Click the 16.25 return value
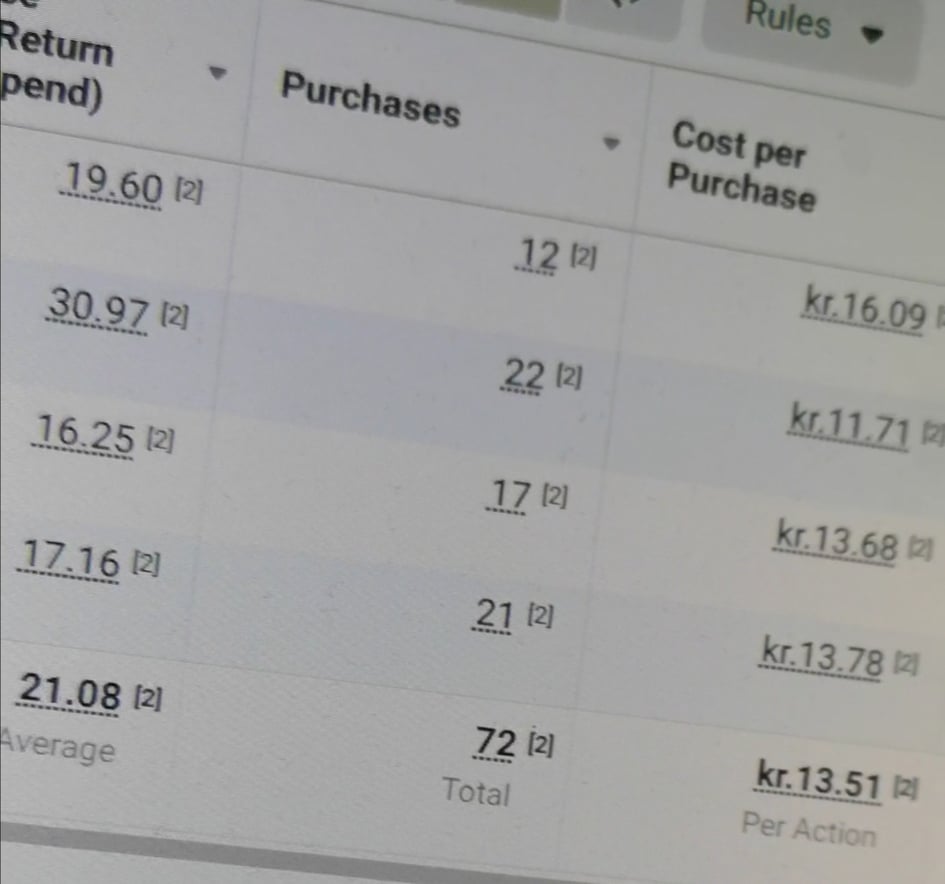This screenshot has width=945, height=884. [84, 434]
